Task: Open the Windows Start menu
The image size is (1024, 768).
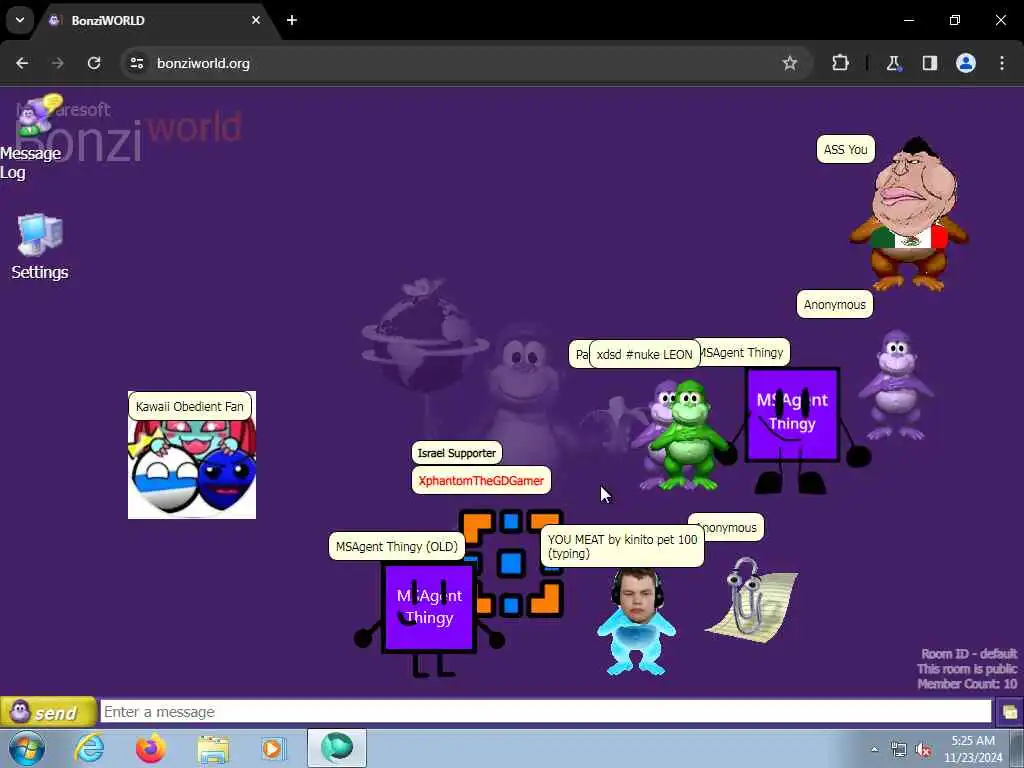Action: click(26, 748)
